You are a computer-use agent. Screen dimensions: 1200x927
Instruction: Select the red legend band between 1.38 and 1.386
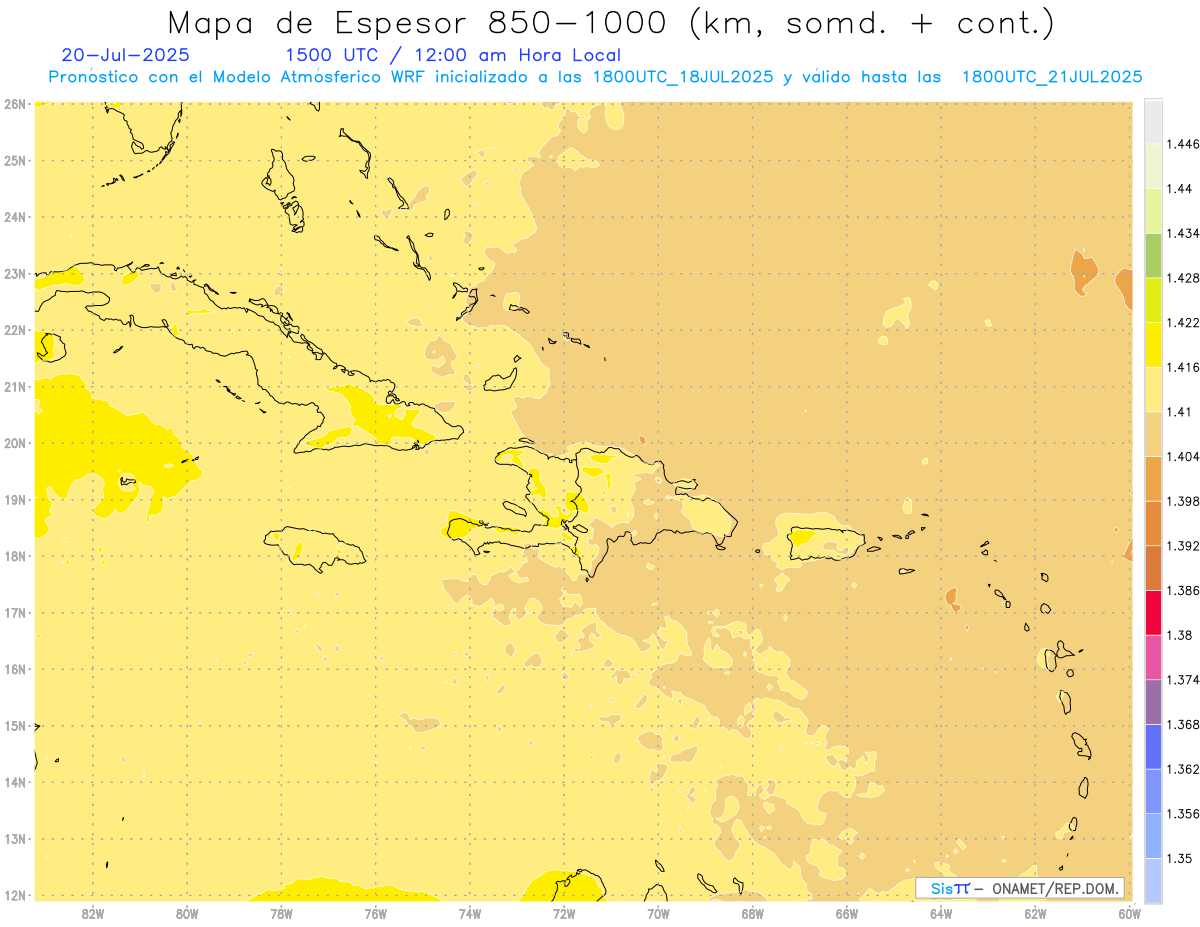click(1153, 613)
